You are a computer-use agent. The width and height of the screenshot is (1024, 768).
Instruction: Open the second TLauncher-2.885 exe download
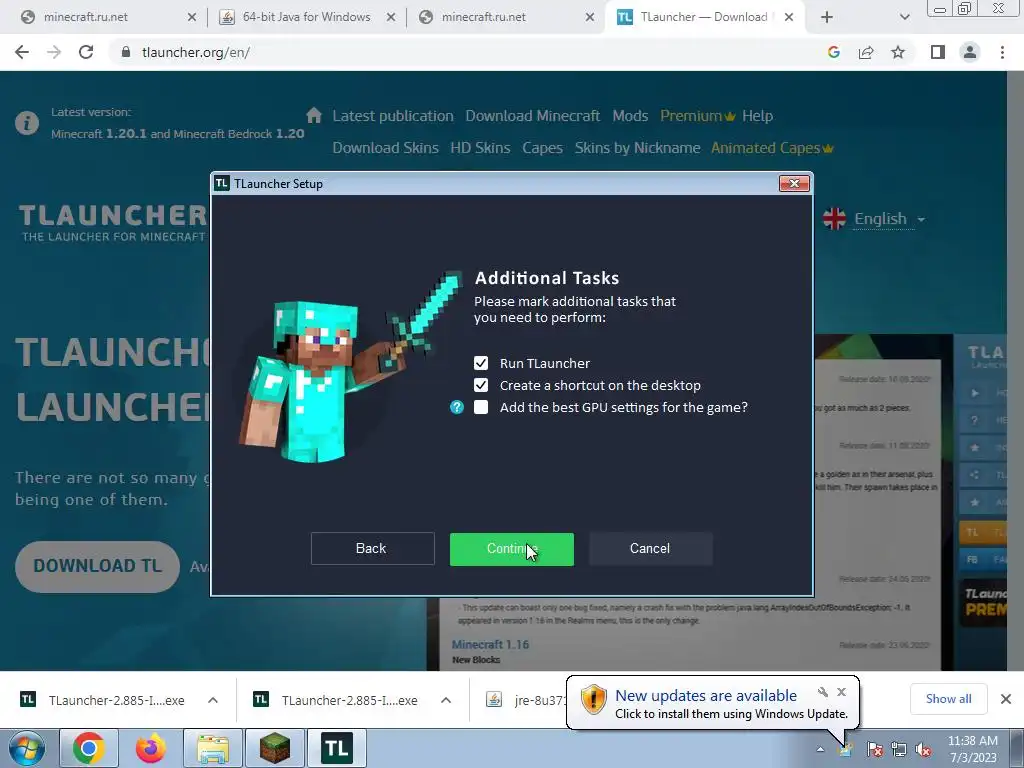(335, 700)
